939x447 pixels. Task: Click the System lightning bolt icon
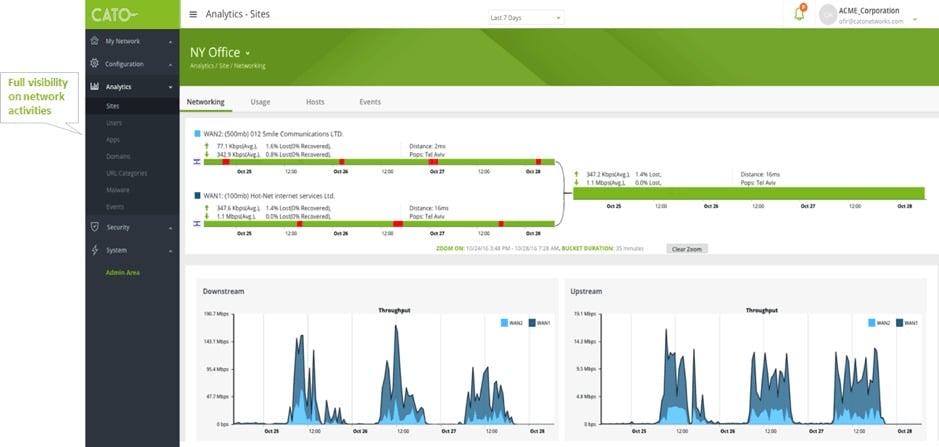pyautogui.click(x=95, y=250)
